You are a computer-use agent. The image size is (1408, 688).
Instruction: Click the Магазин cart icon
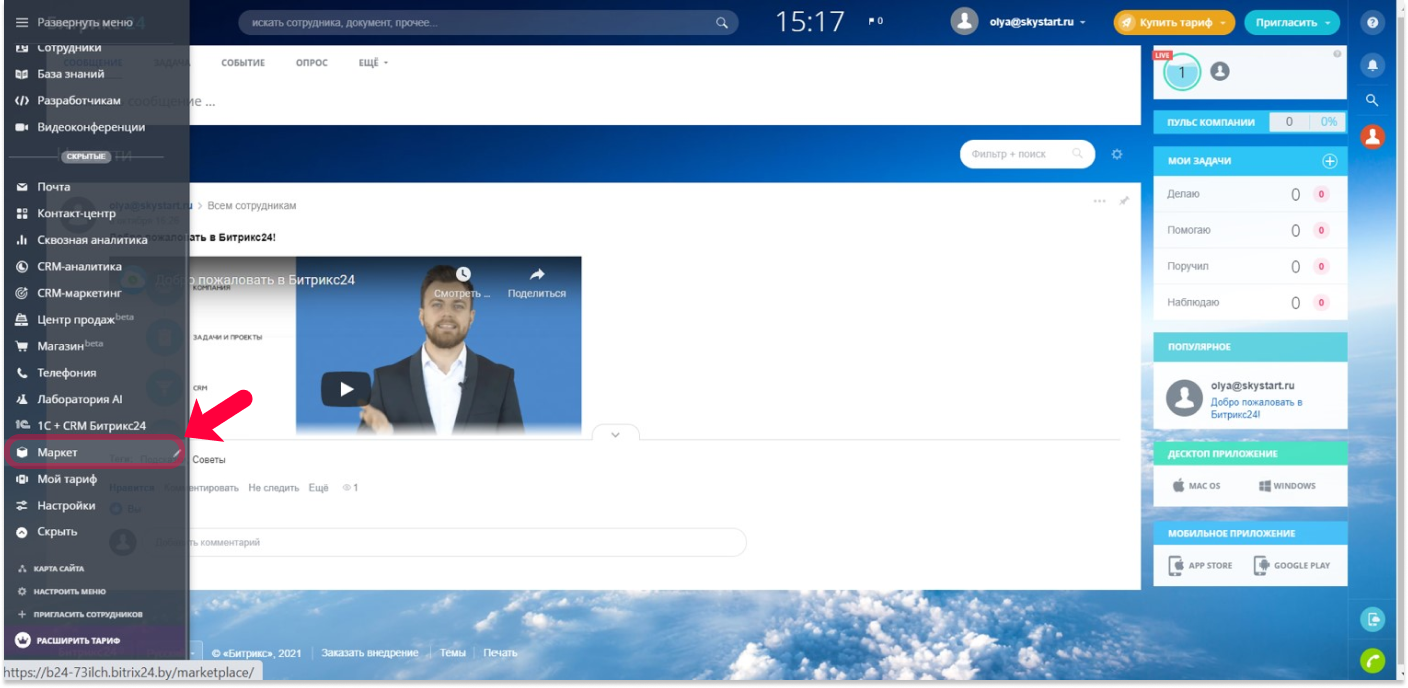tap(22, 346)
